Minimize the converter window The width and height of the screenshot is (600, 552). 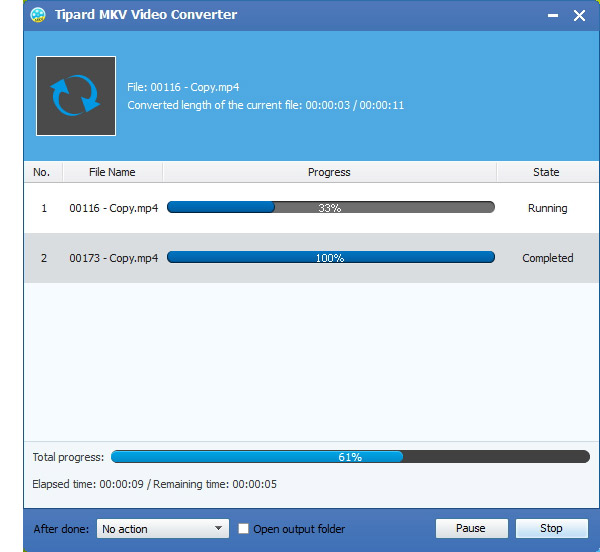[x=553, y=16]
